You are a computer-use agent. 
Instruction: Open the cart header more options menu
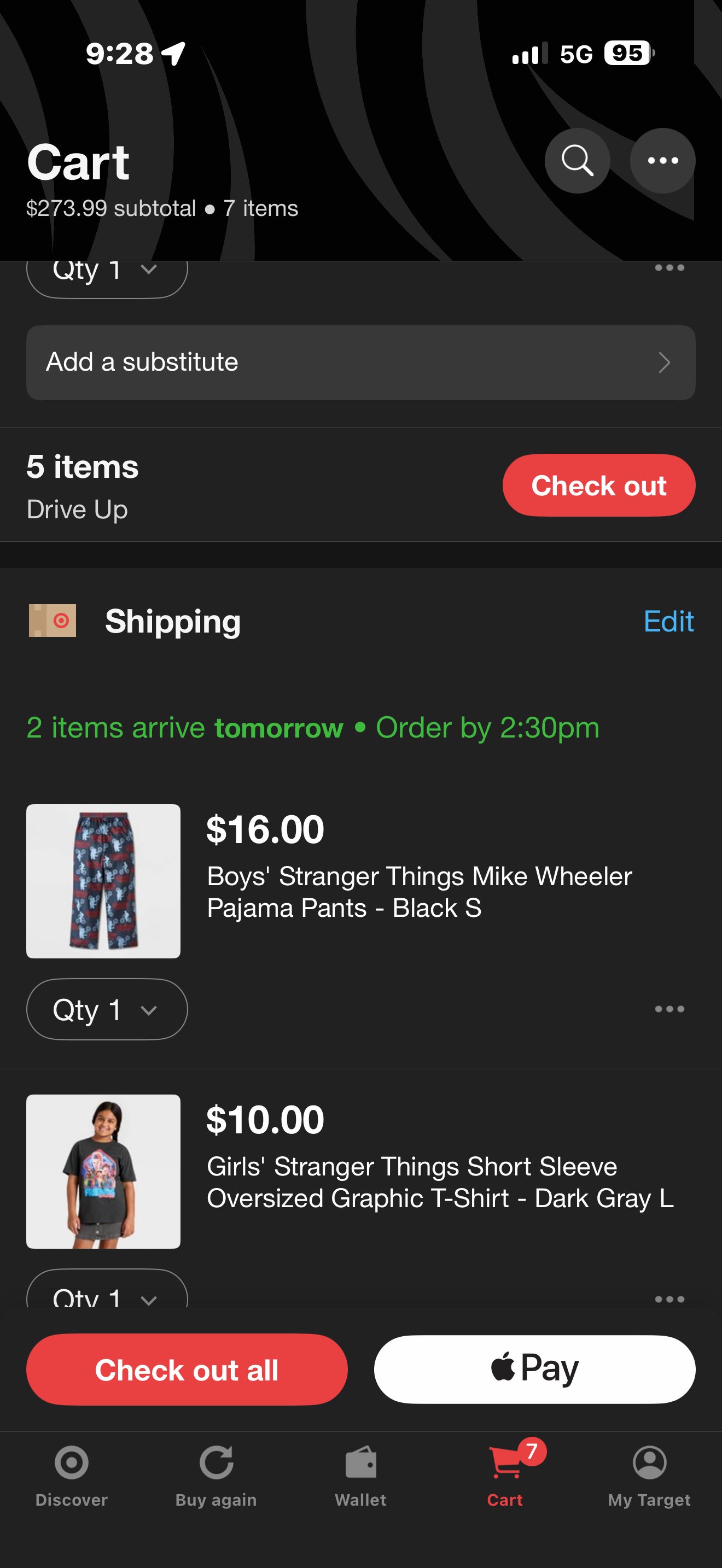[x=662, y=161]
